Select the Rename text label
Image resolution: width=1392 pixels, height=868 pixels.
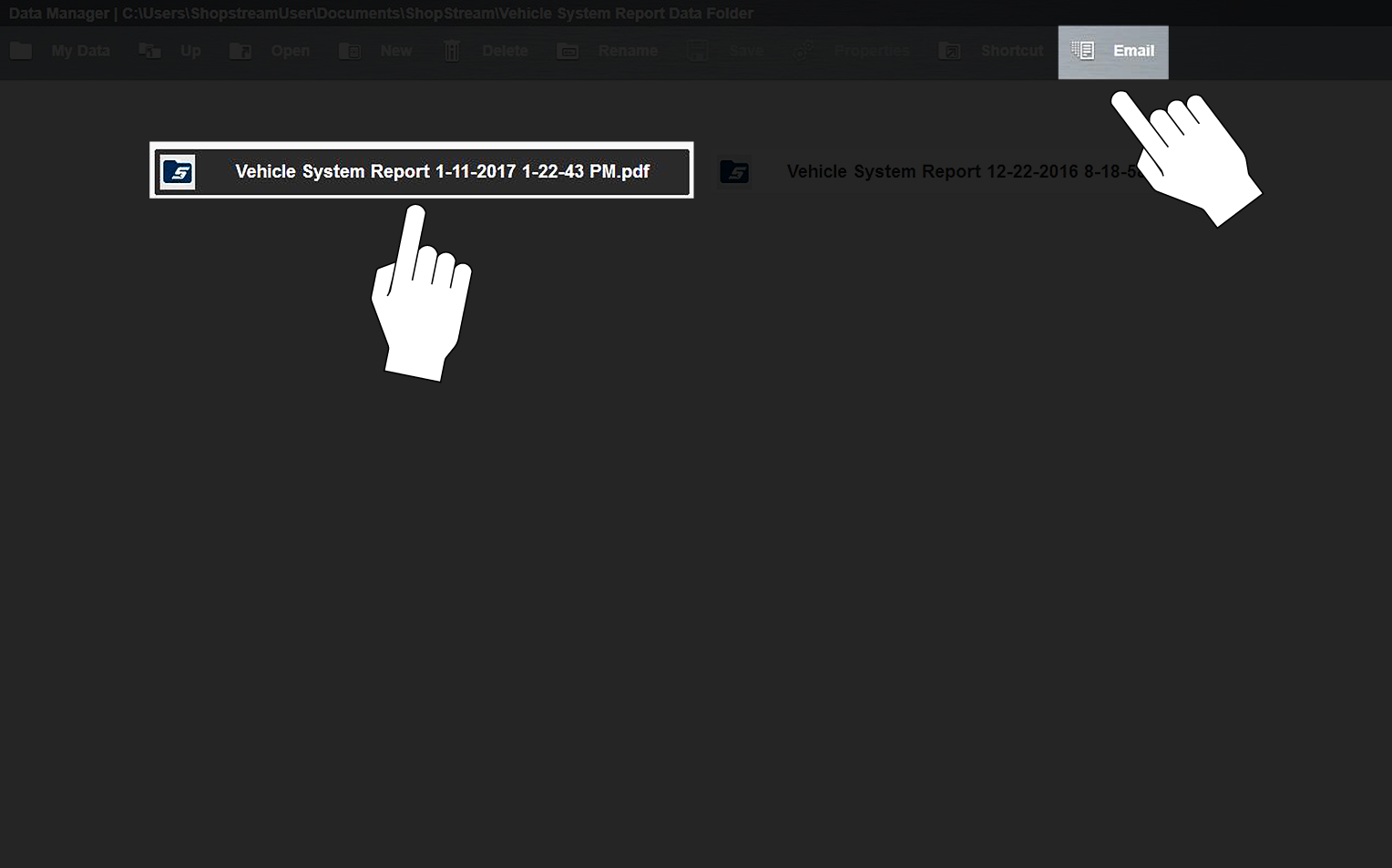[628, 51]
